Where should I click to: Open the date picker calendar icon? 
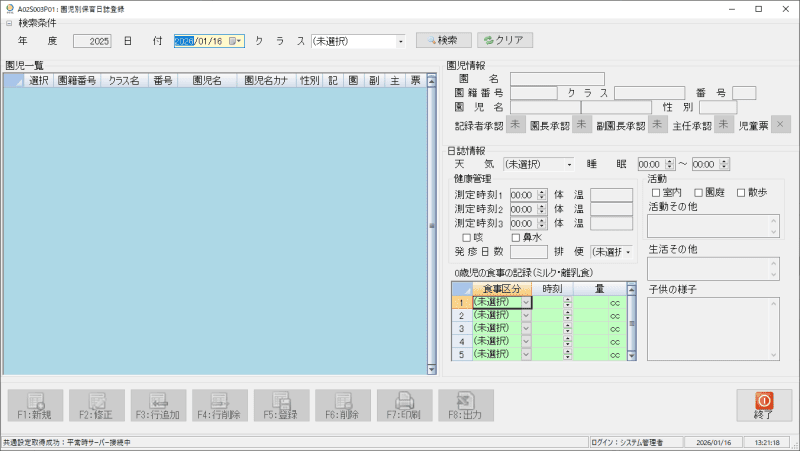pyautogui.click(x=234, y=41)
